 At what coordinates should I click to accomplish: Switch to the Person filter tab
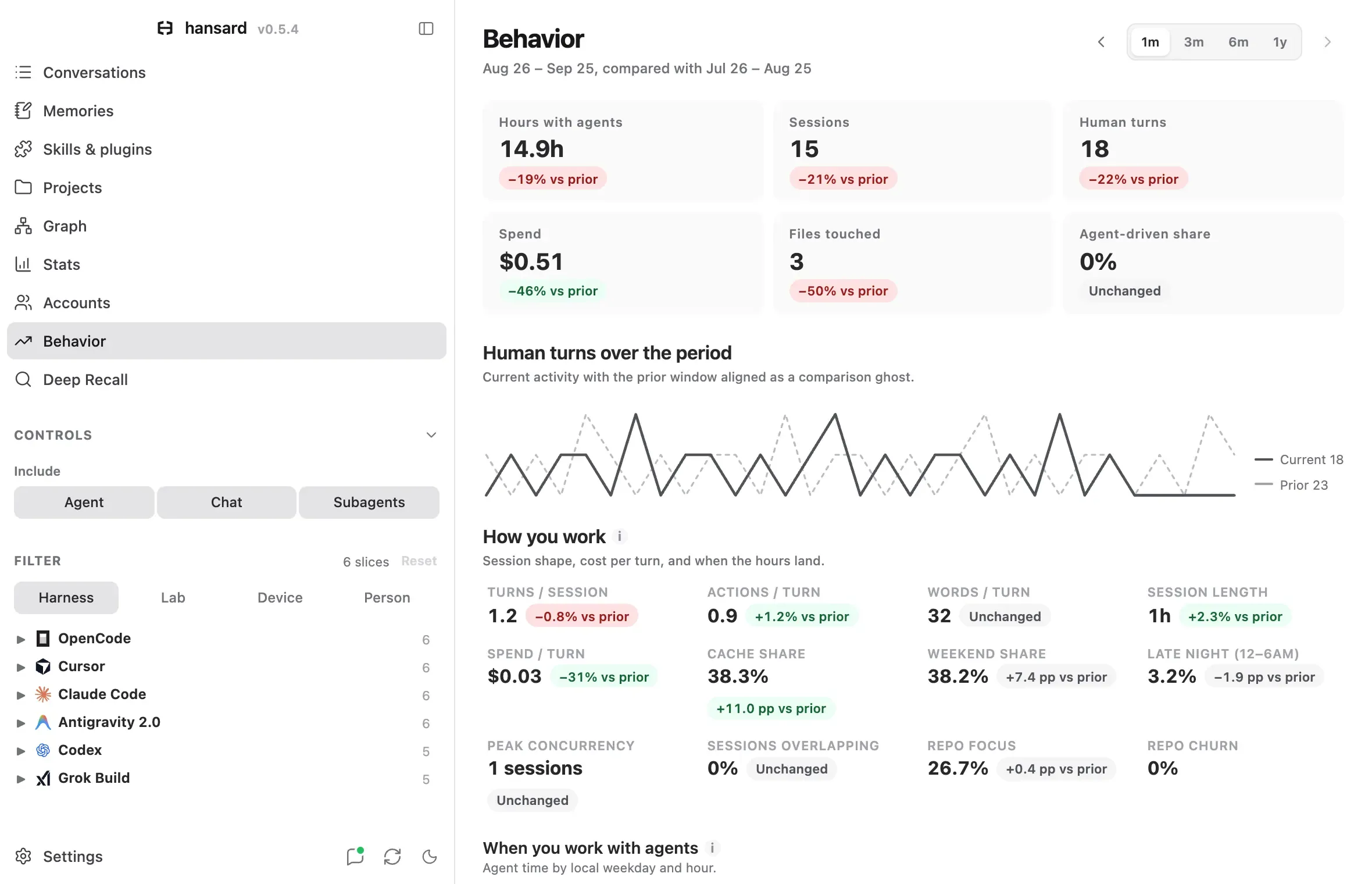click(x=387, y=597)
